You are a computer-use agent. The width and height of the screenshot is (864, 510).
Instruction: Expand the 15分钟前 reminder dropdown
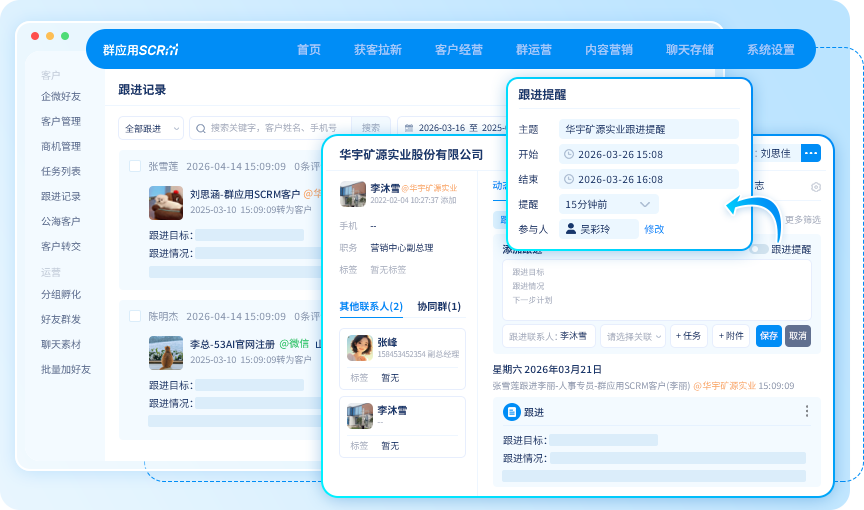point(608,204)
